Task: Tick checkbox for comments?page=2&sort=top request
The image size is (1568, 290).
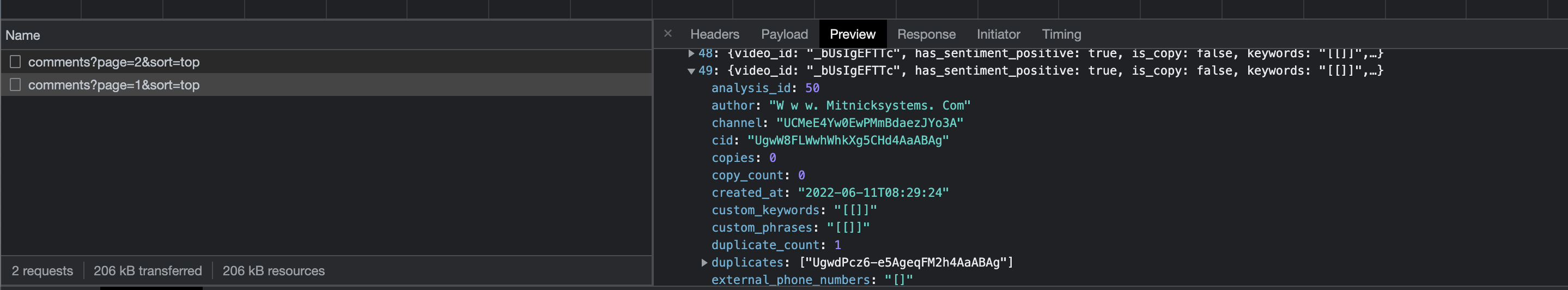Action: [15, 62]
